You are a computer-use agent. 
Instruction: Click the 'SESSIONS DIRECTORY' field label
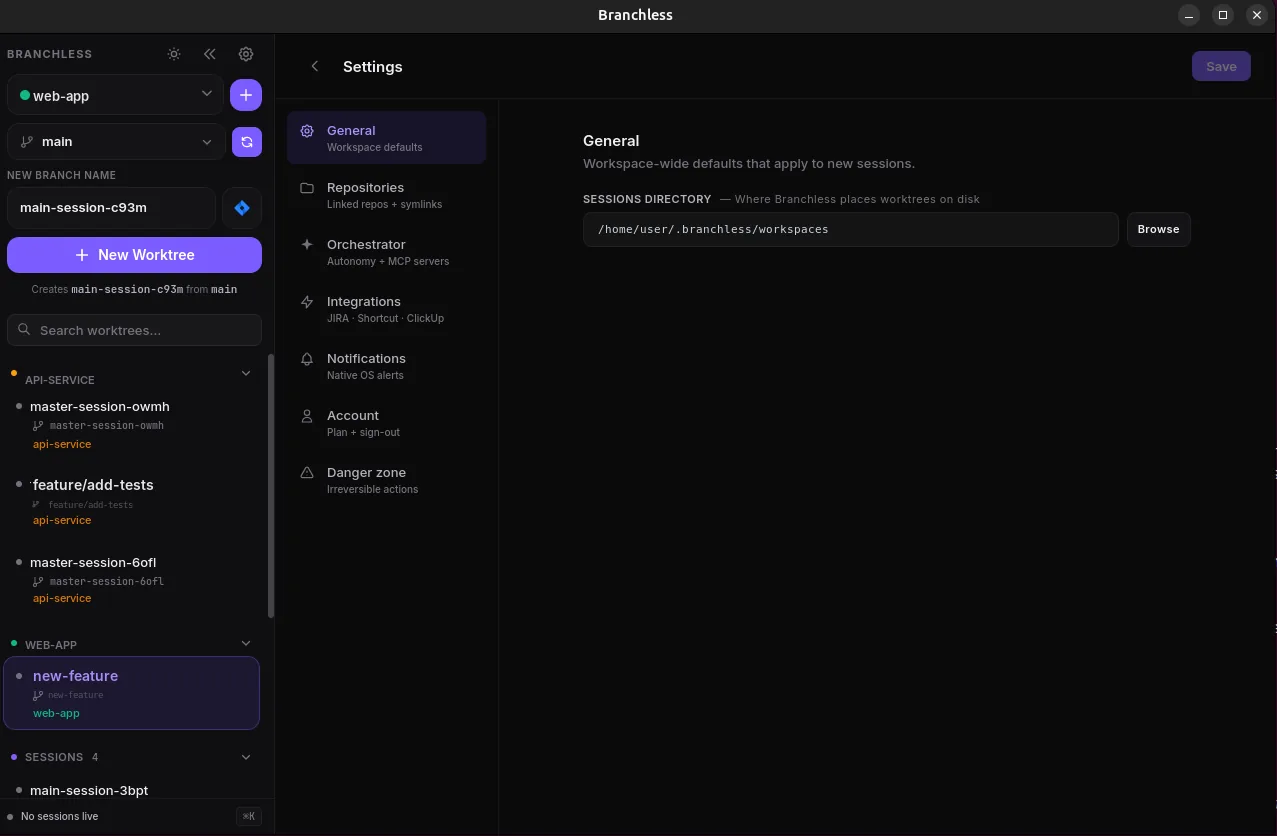pyautogui.click(x=647, y=199)
